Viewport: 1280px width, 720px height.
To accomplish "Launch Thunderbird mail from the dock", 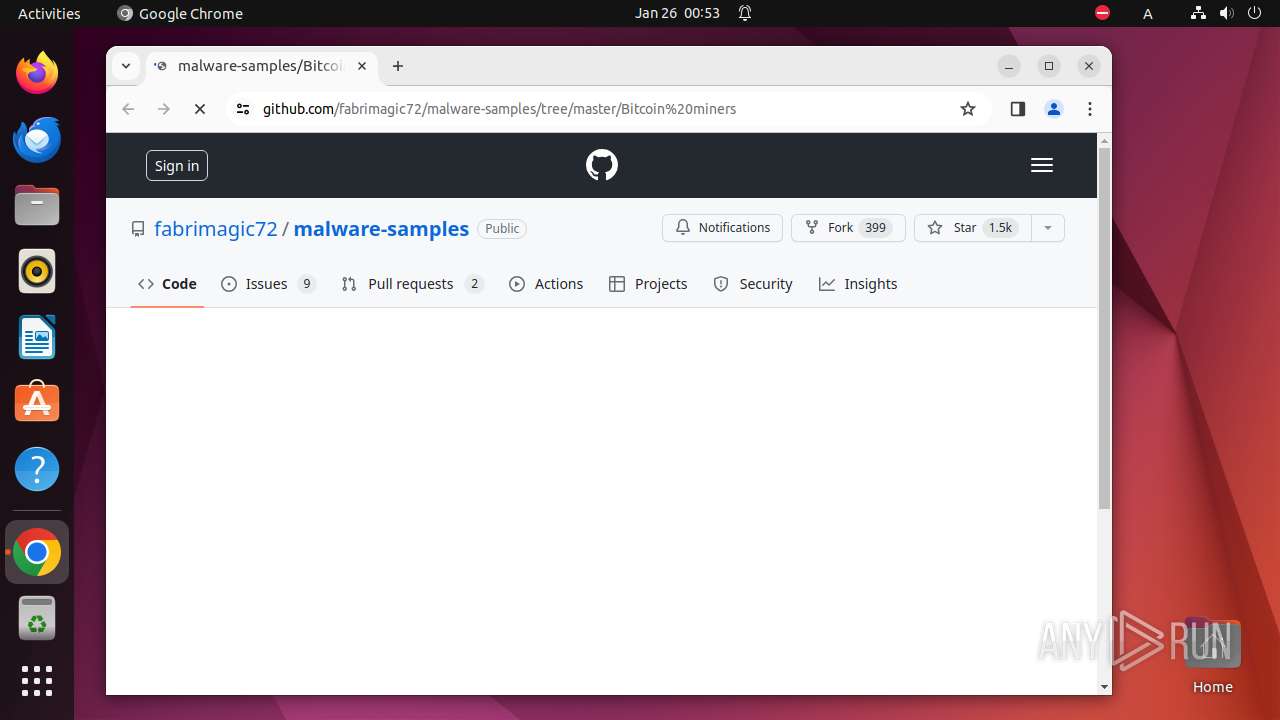I will click(x=37, y=139).
